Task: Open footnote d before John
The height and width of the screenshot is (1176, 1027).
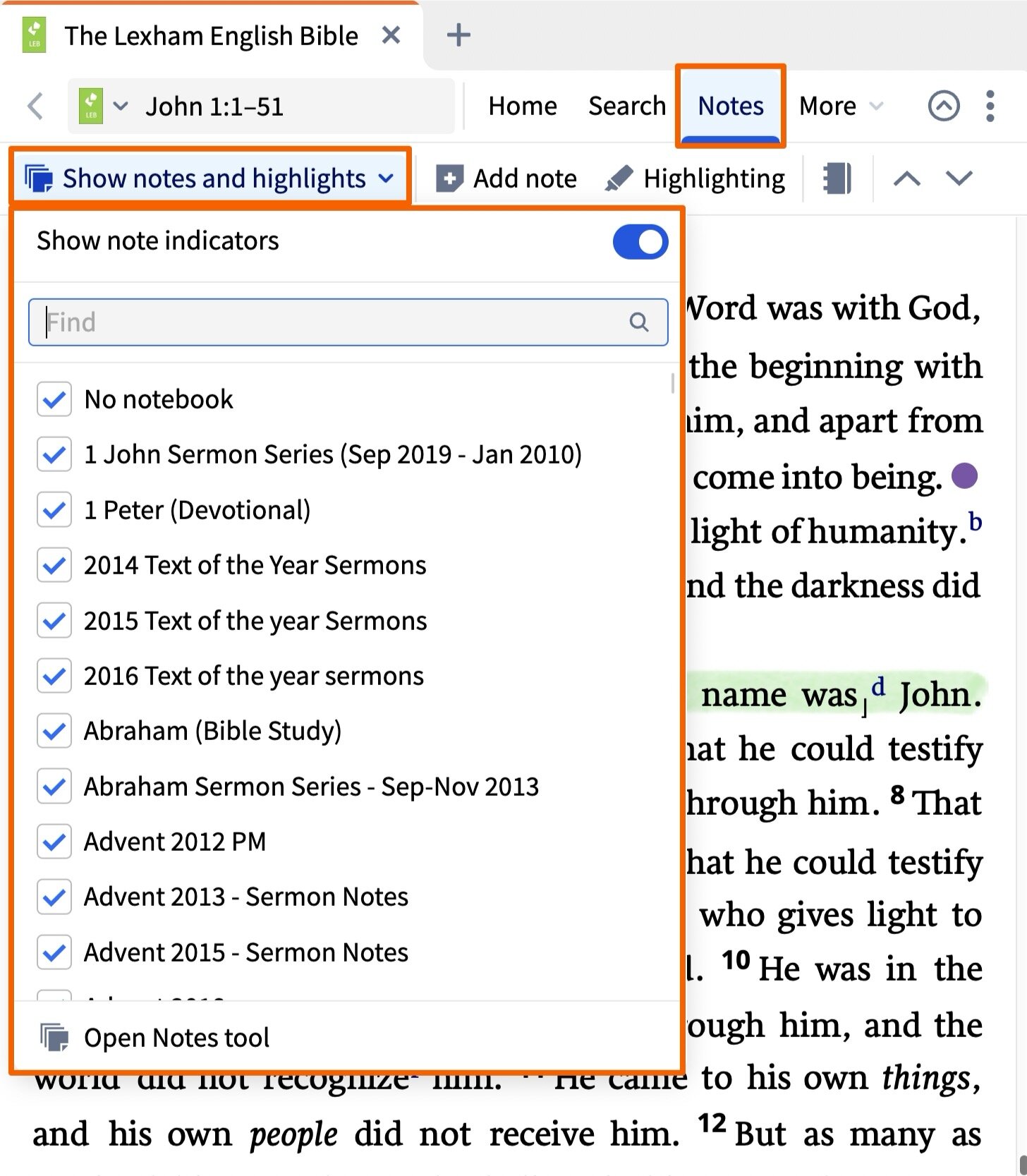Action: point(878,686)
